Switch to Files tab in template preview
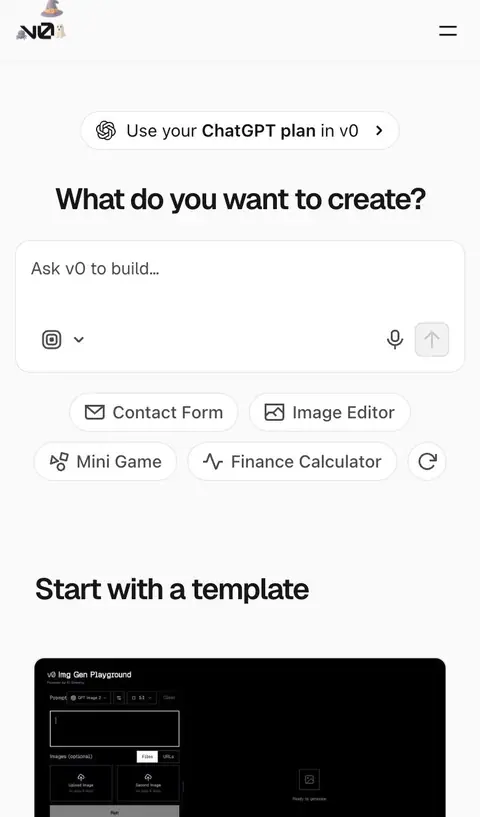Screen dimensions: 480x817 pos(147,757)
